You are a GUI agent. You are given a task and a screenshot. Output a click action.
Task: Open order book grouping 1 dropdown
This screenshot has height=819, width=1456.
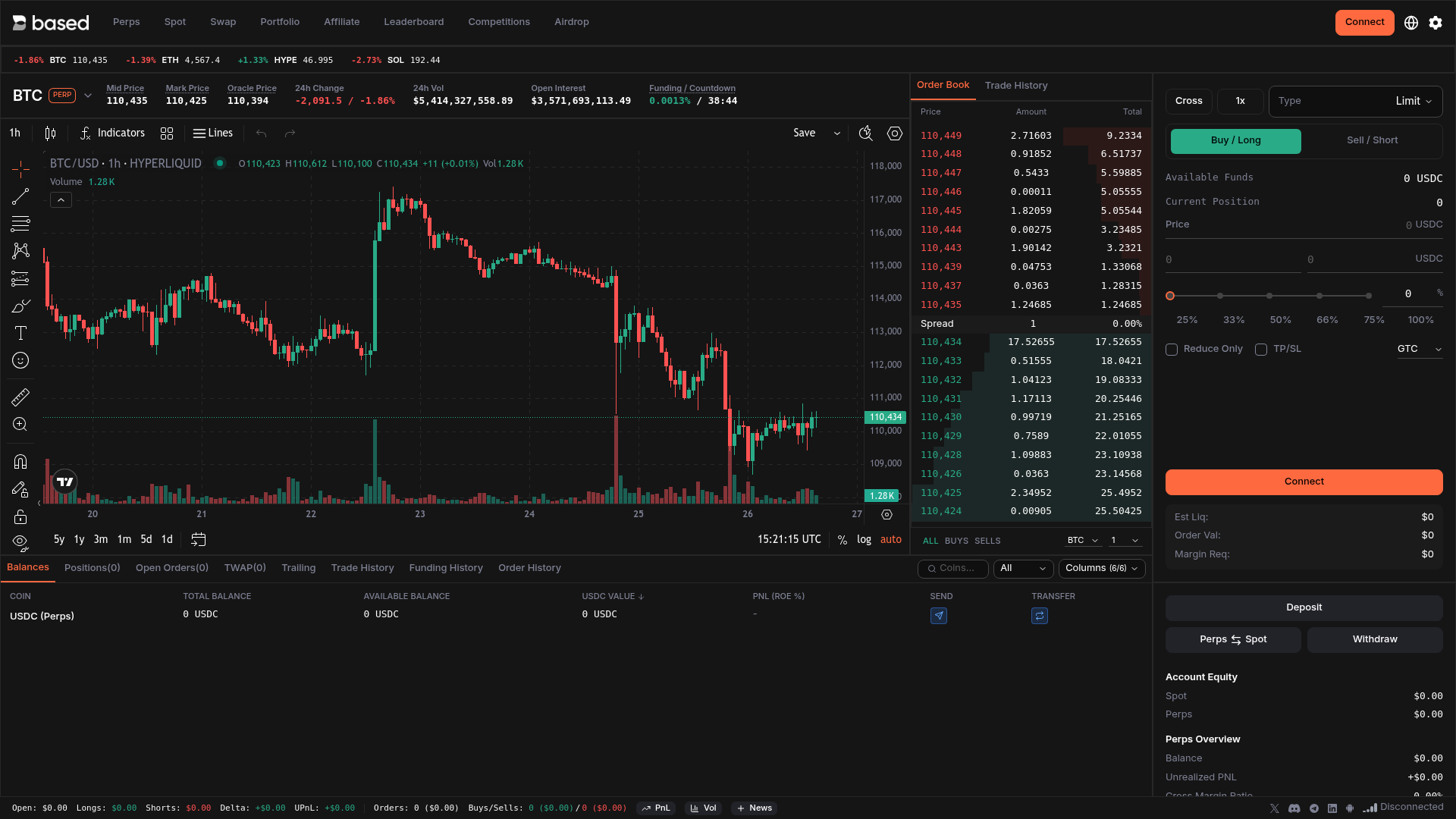click(1125, 541)
